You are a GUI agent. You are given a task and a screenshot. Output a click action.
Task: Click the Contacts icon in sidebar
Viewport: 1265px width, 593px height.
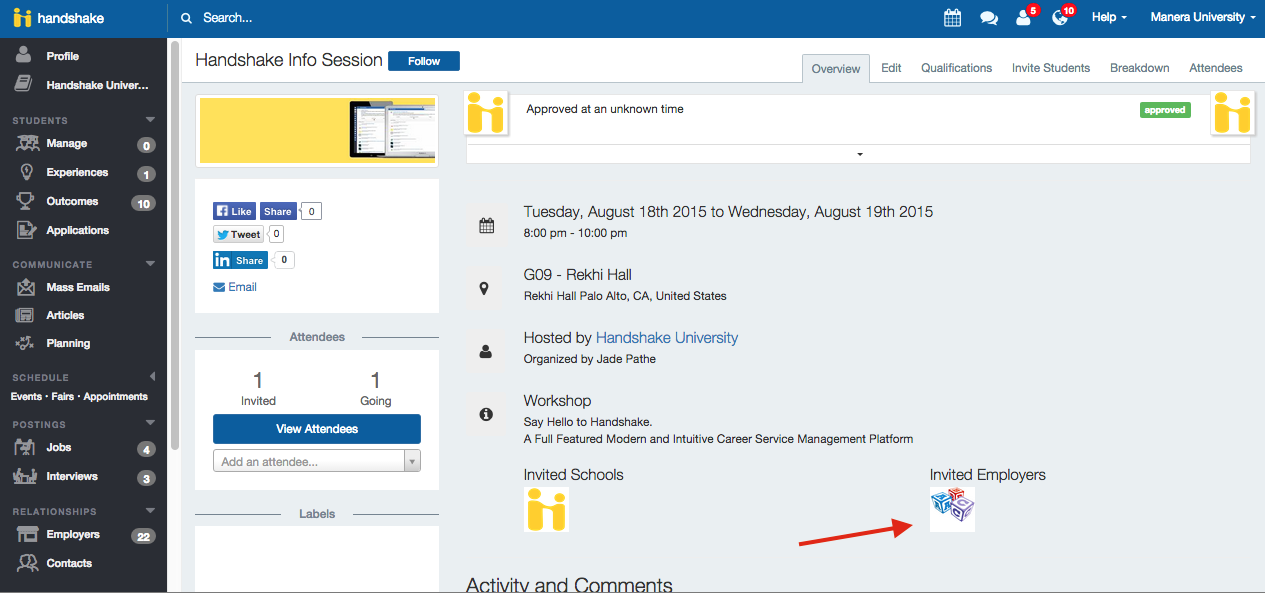[x=27, y=563]
